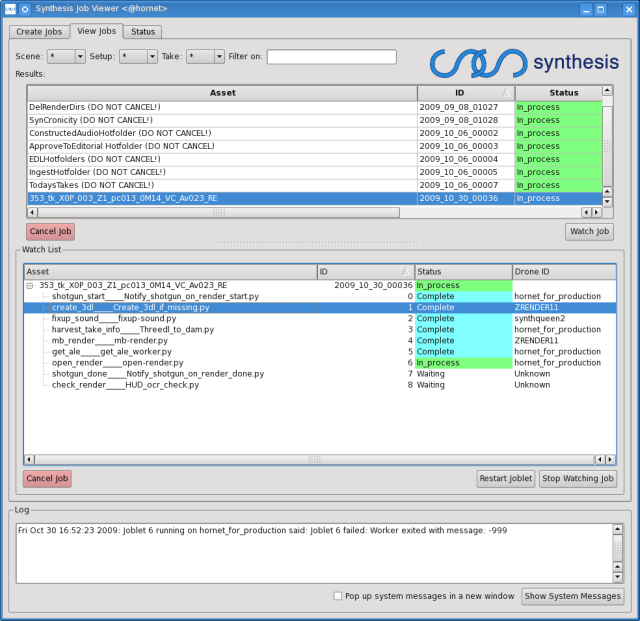
Task: Click the Show System Messages button
Action: (x=573, y=596)
